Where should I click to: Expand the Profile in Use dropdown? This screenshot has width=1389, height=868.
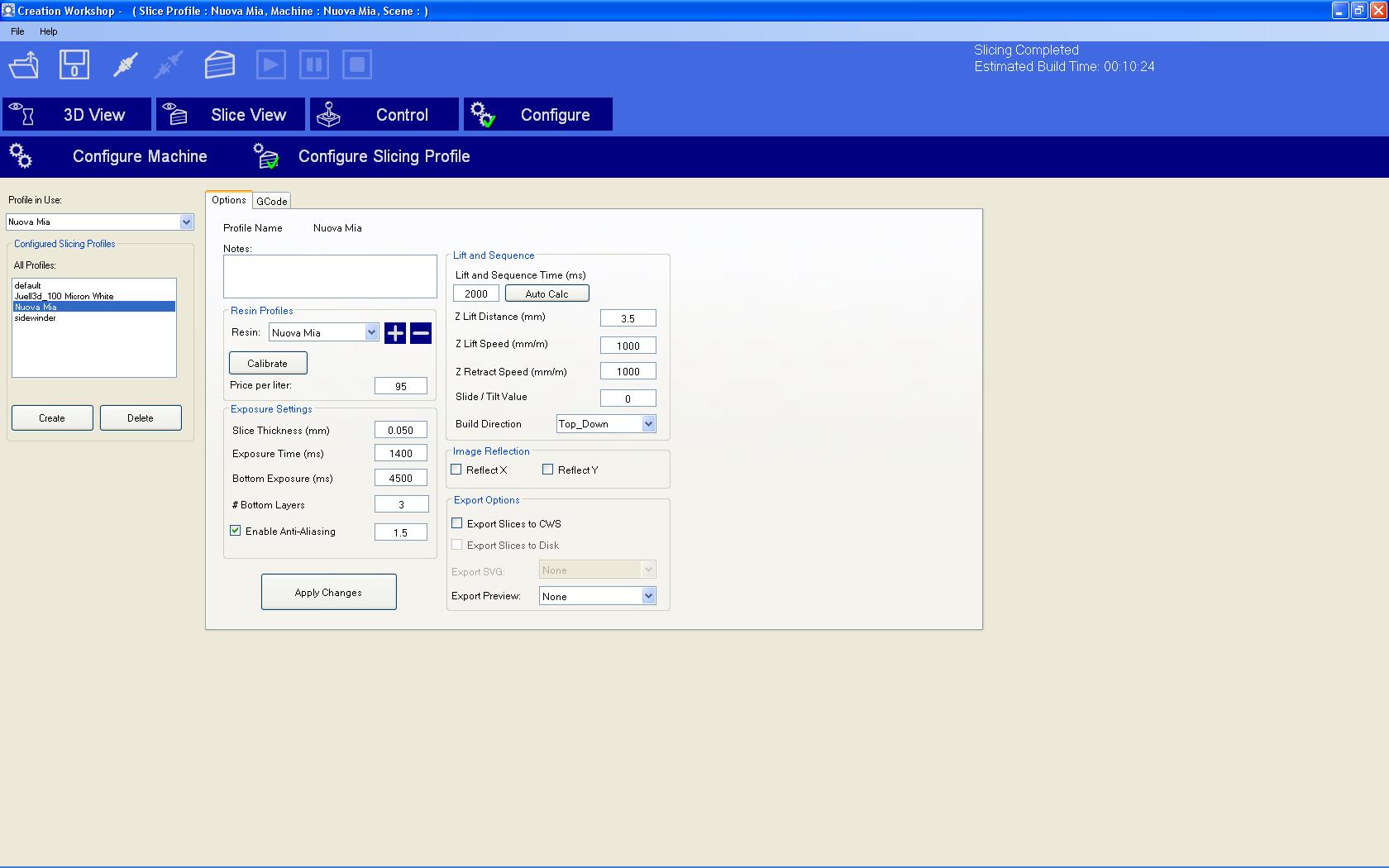(186, 222)
